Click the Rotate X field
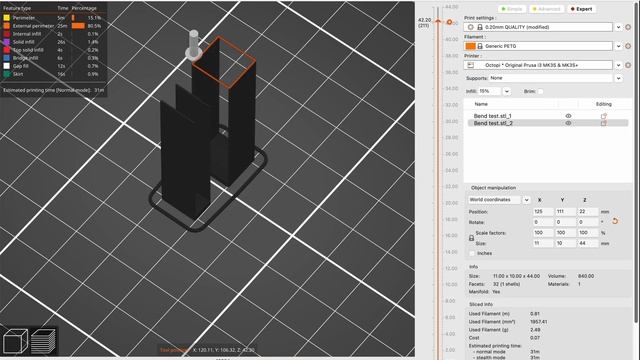 543,222
